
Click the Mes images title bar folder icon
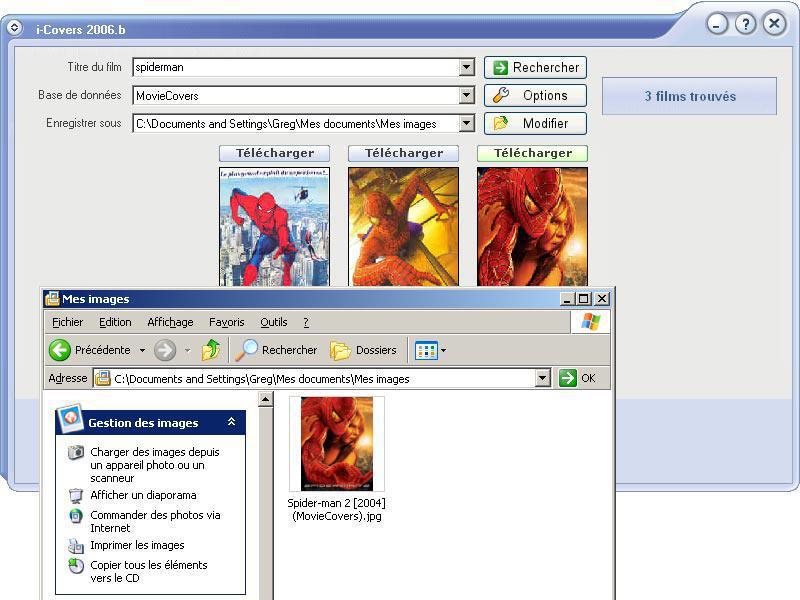pos(52,298)
